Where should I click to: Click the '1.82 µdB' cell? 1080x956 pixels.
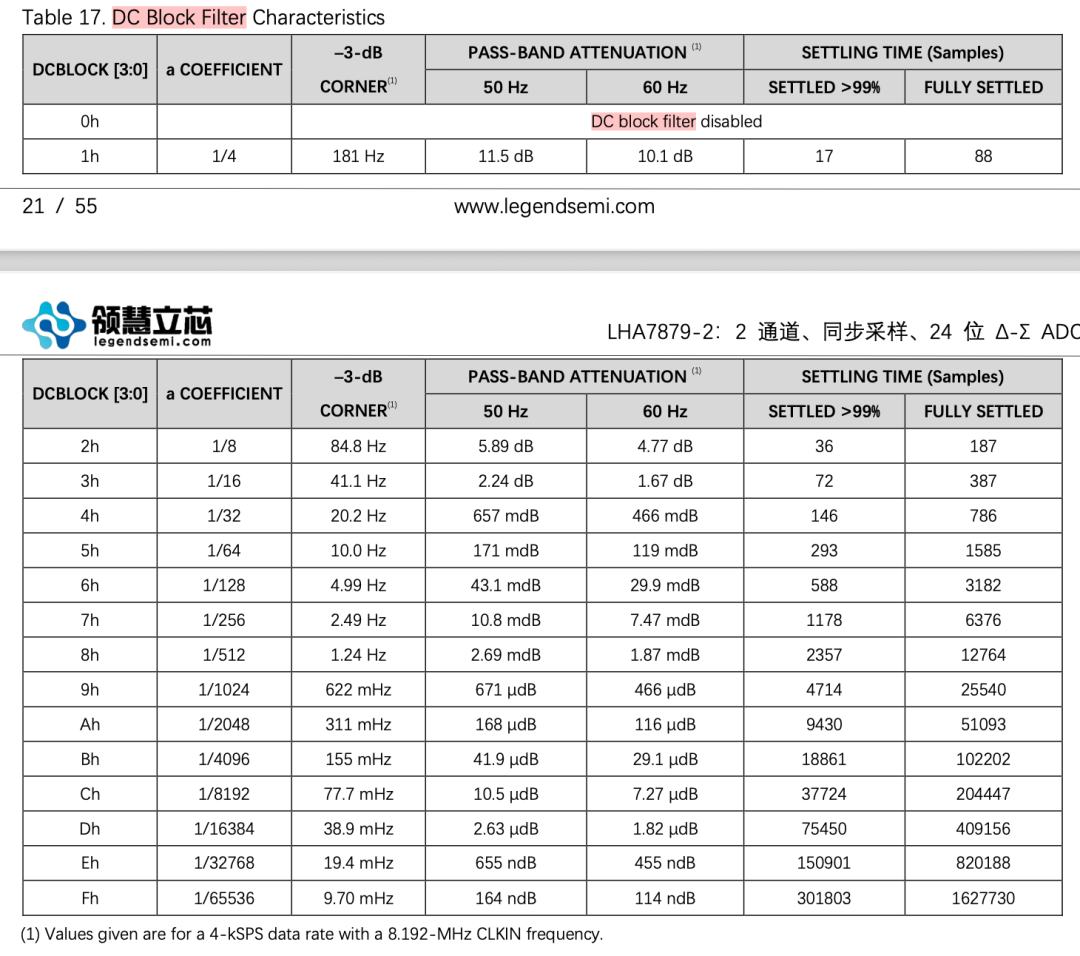[665, 829]
